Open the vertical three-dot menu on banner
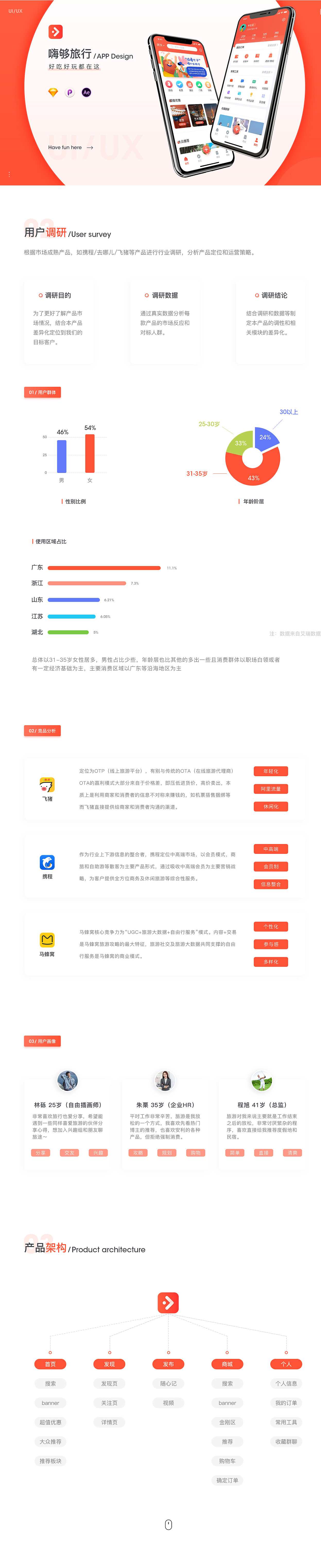The height and width of the screenshot is (1568, 321). [9, 174]
